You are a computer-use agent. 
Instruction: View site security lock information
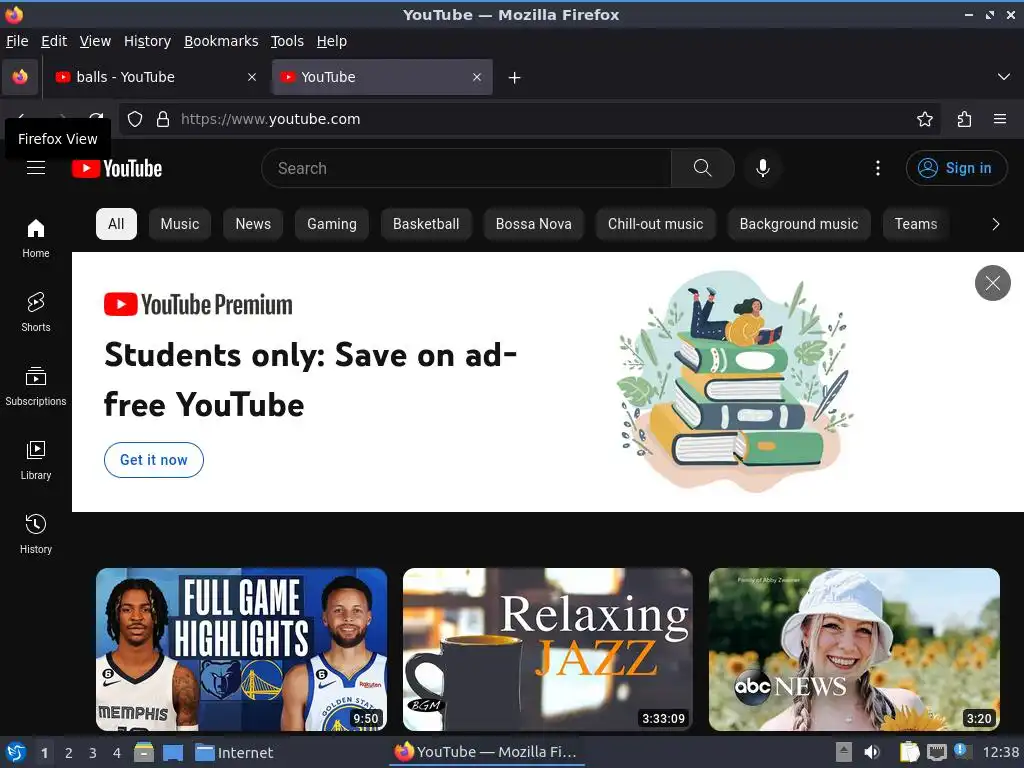(163, 119)
